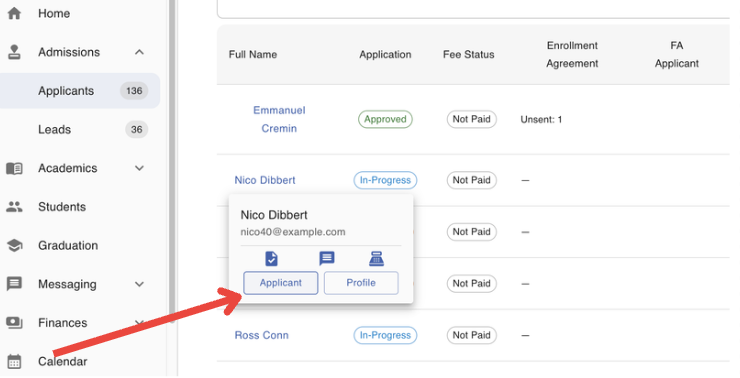Click the 36 Leads count badge

click(x=136, y=129)
